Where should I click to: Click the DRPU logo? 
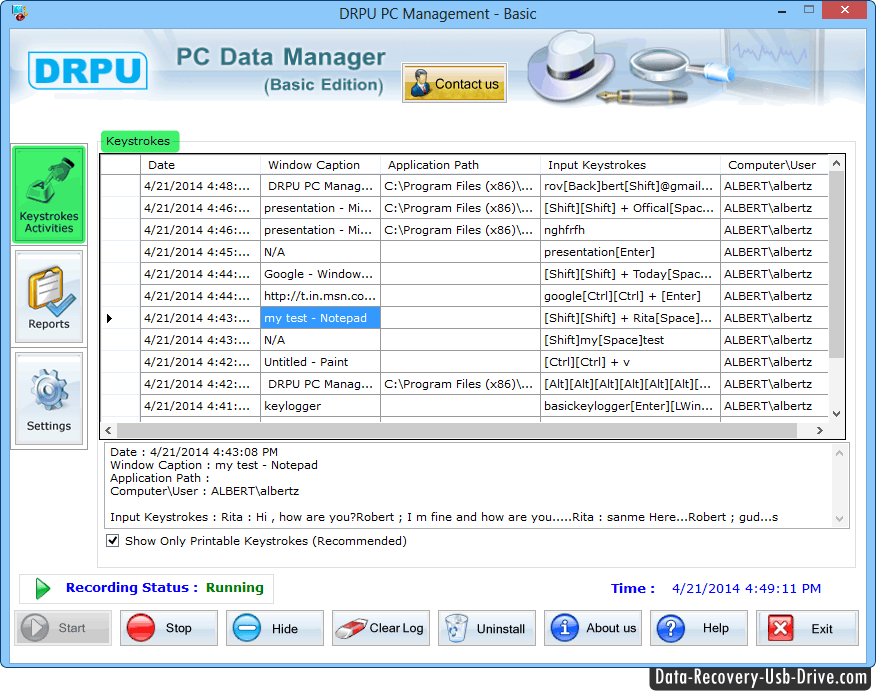[88, 70]
